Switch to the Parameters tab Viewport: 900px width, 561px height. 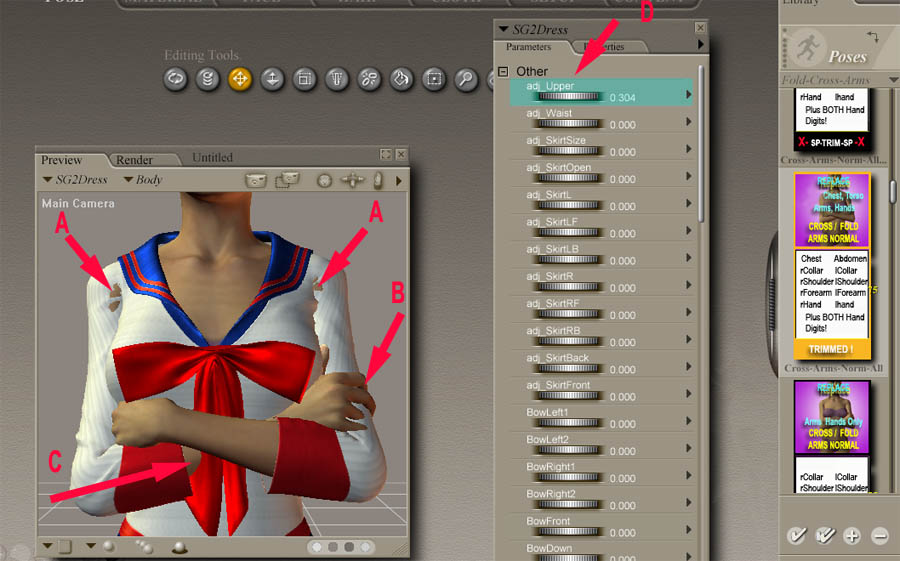tap(529, 47)
